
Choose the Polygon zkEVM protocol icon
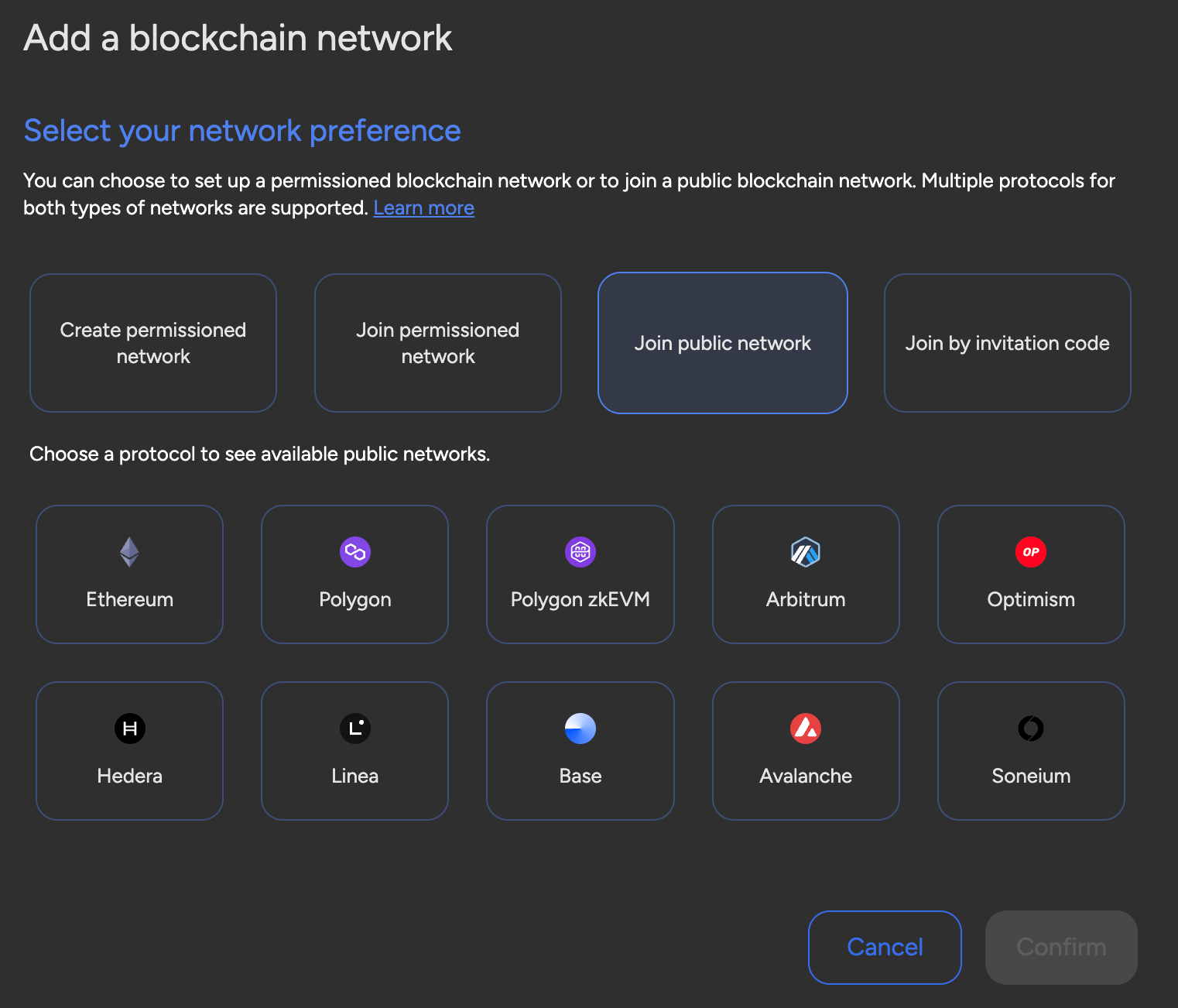[x=580, y=552]
